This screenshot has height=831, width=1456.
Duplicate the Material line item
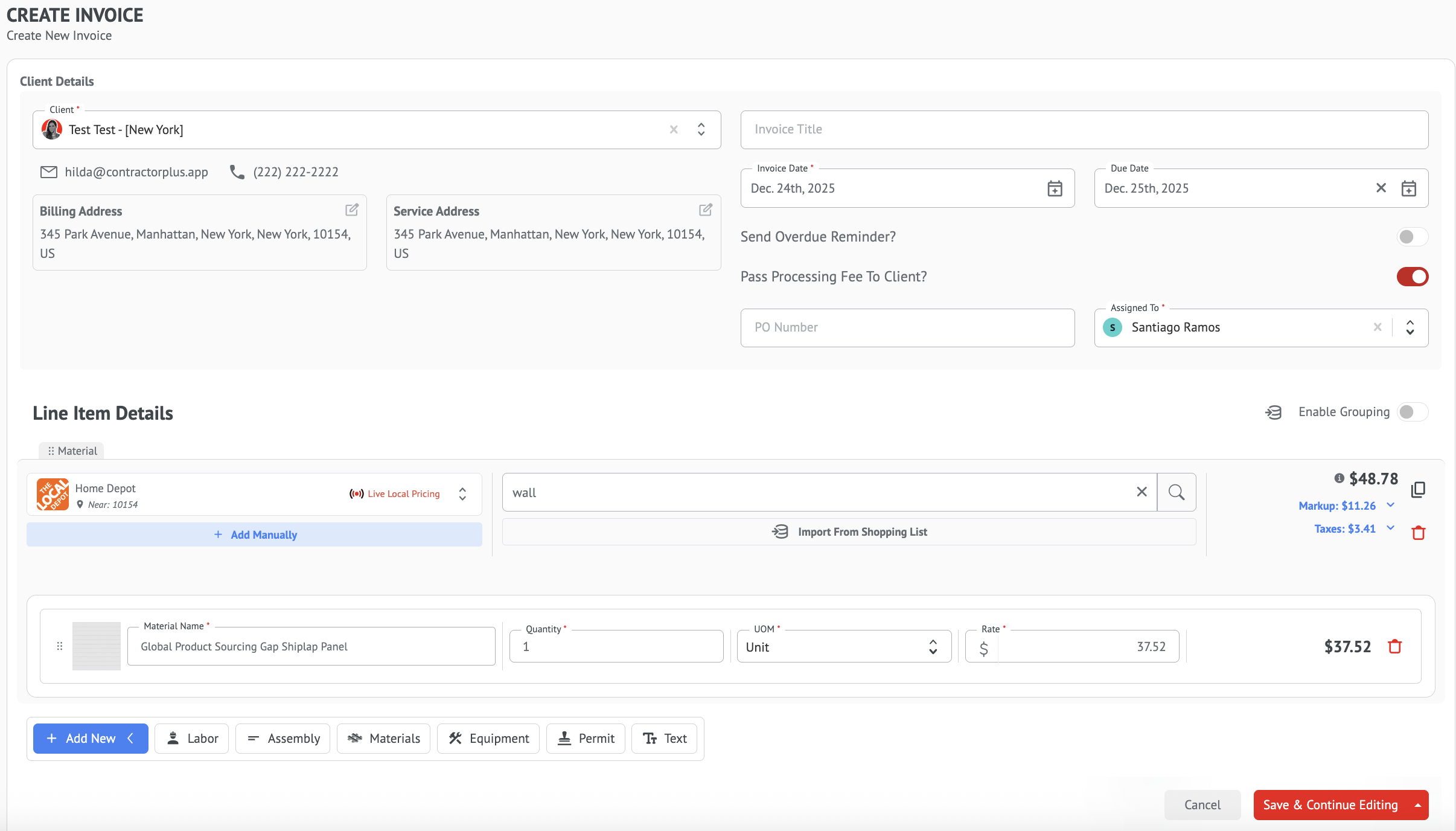point(1418,489)
